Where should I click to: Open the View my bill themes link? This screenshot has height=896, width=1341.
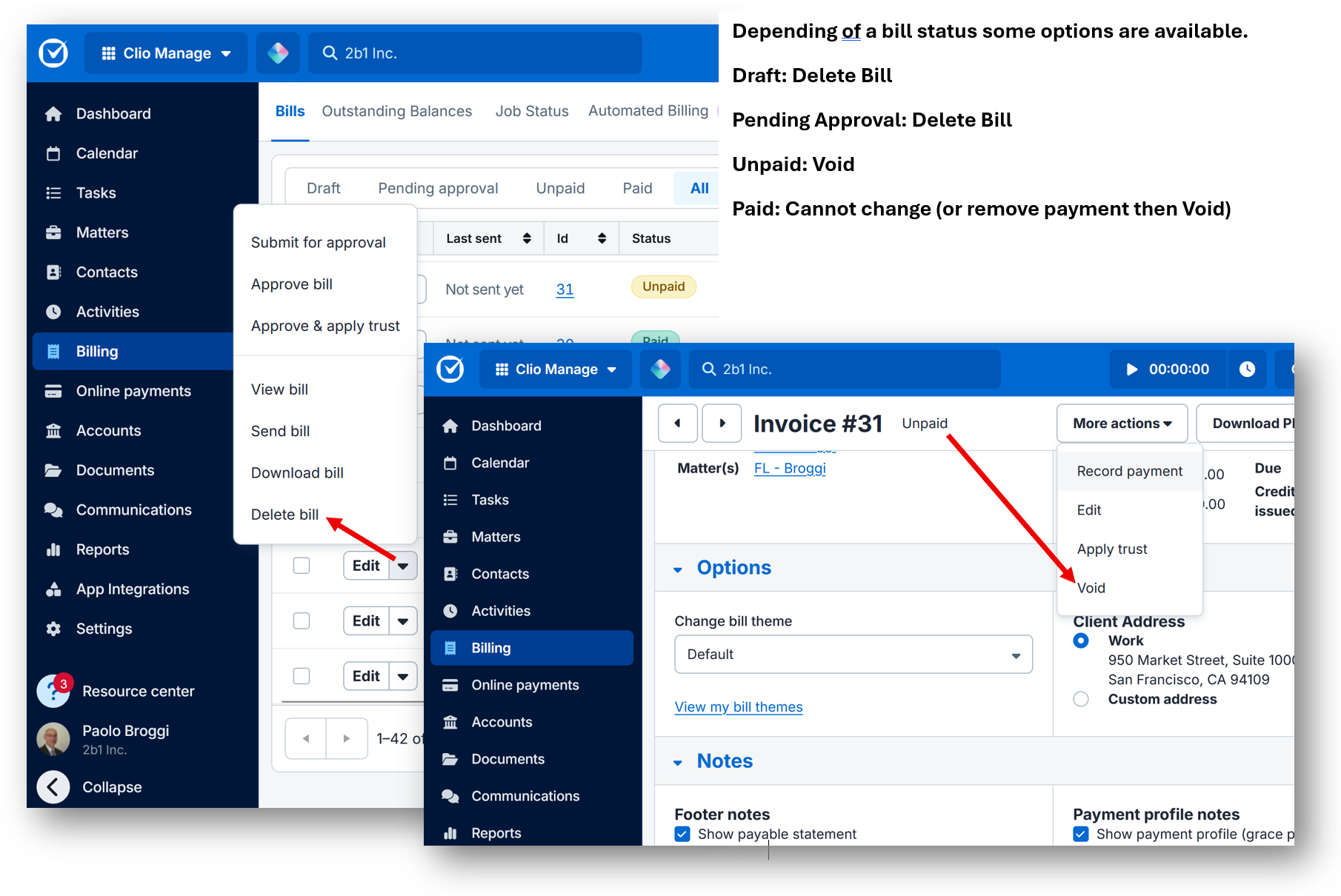coord(738,706)
